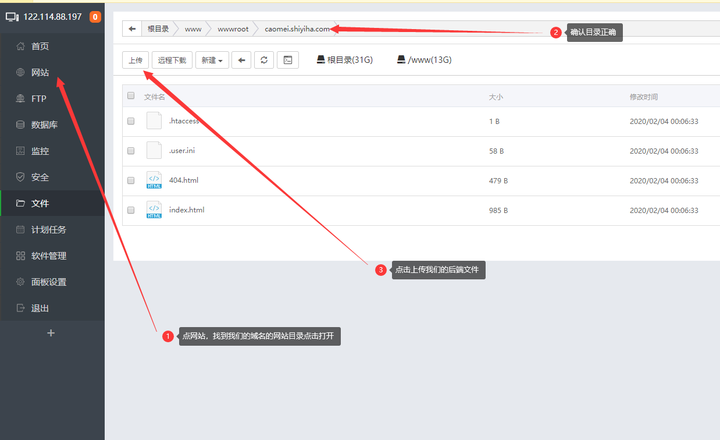Image resolution: width=720 pixels, height=440 pixels.
Task: Click the plus icon below sidebar menu
Action: pos(51,333)
